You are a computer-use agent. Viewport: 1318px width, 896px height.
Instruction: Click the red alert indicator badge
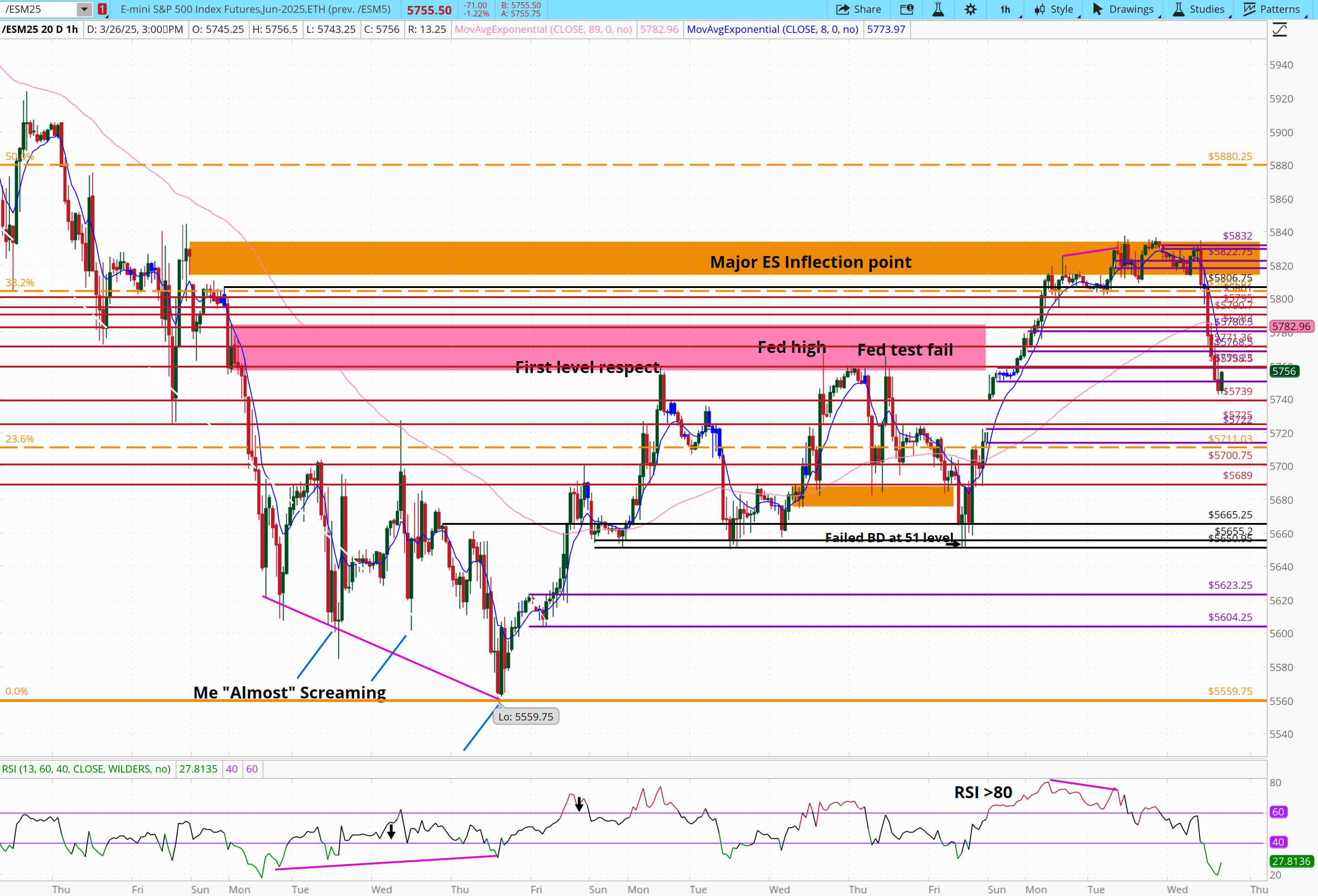coord(102,9)
